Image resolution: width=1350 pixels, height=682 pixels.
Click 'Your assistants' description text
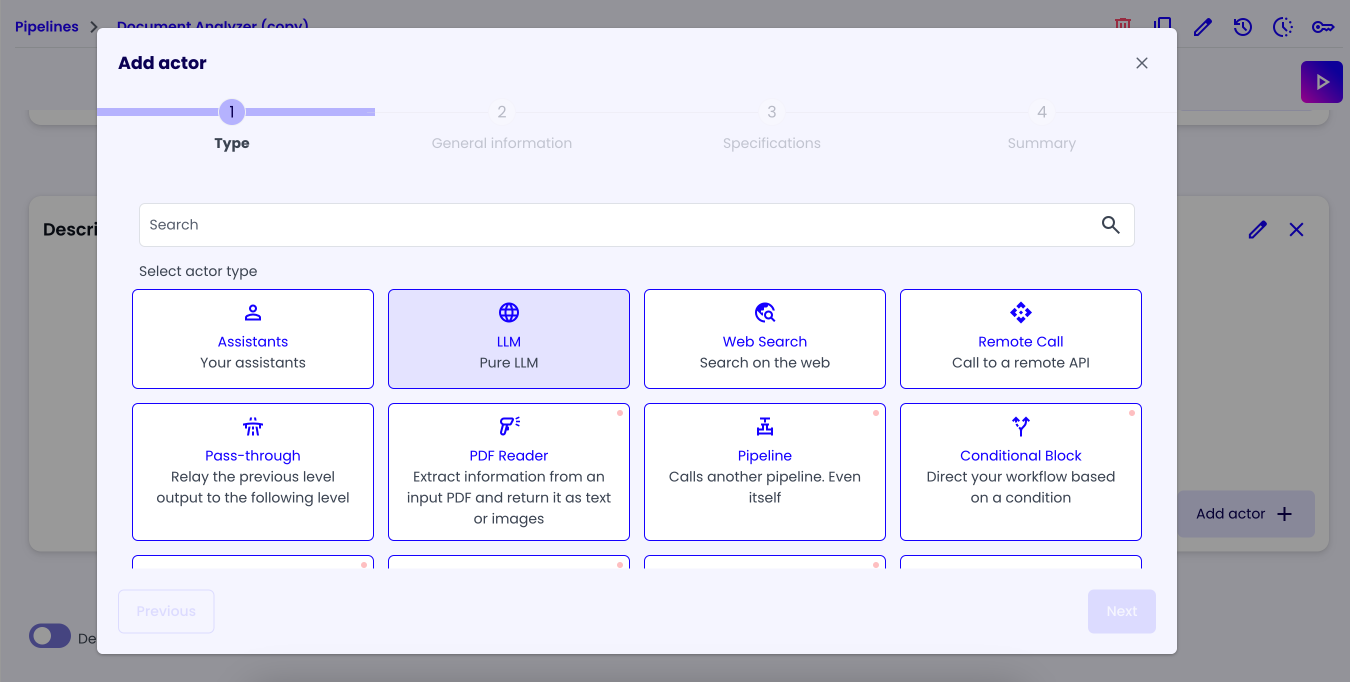click(x=253, y=363)
